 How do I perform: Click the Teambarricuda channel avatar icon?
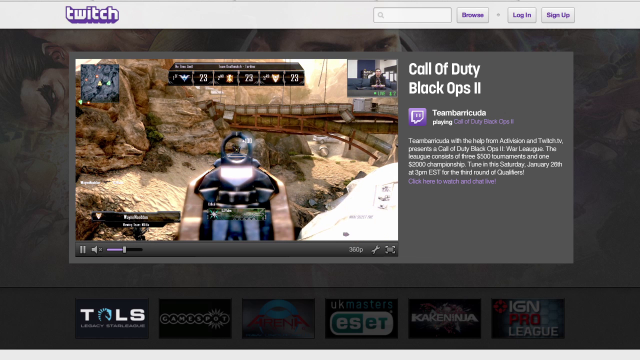click(x=418, y=117)
